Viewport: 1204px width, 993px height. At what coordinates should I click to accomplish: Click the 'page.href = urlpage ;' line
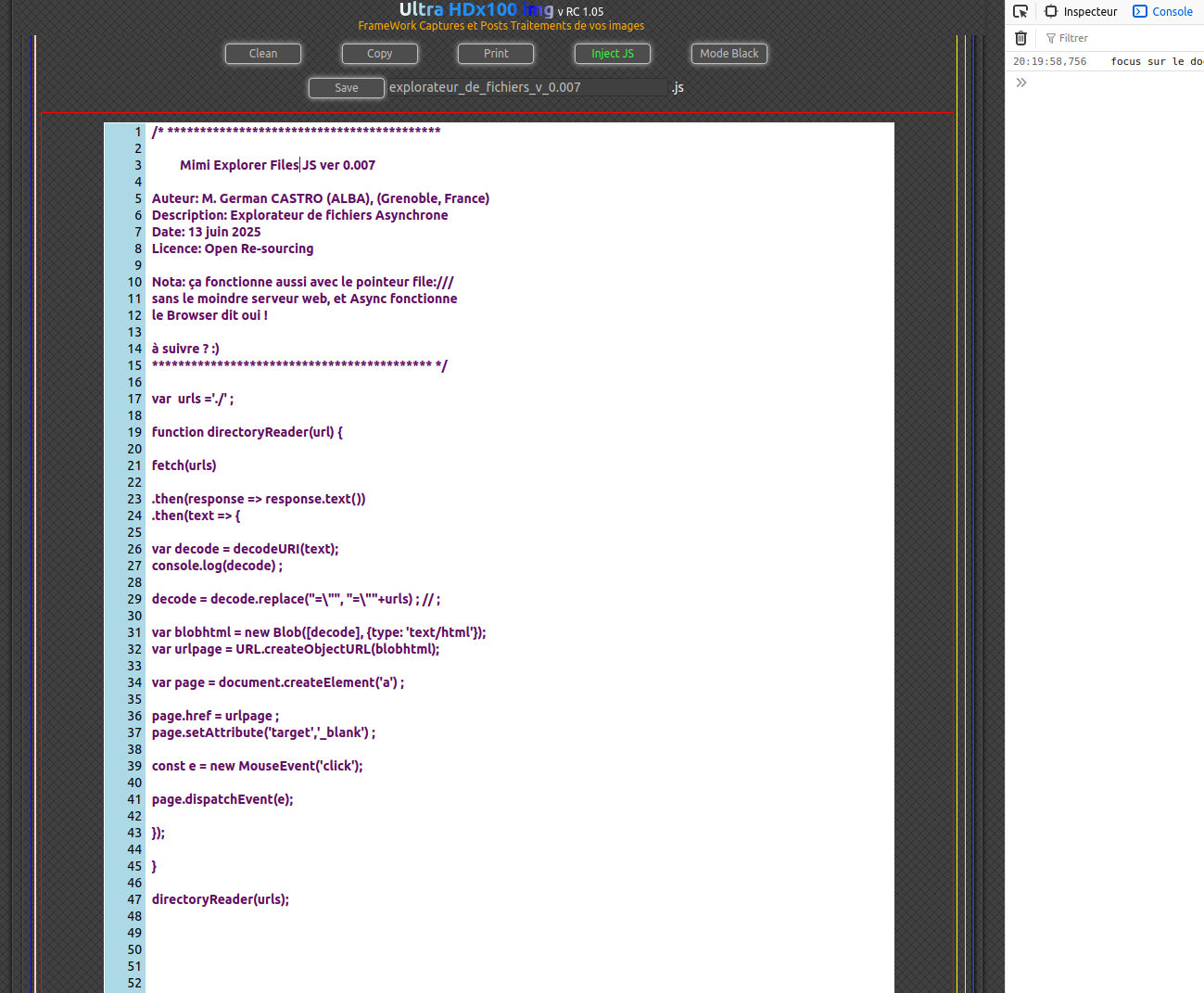[x=215, y=716]
